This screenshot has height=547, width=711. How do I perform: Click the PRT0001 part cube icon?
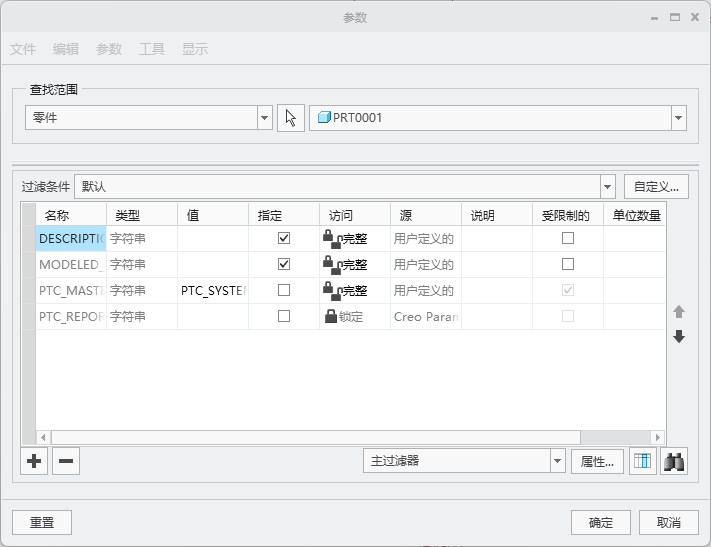[324, 117]
